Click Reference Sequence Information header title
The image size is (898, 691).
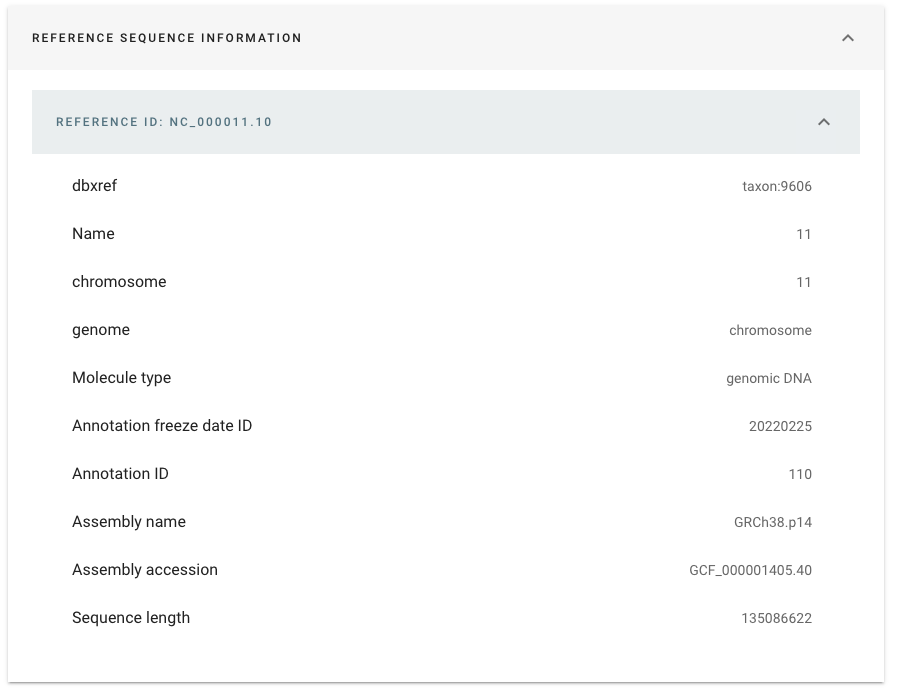pyautogui.click(x=167, y=38)
